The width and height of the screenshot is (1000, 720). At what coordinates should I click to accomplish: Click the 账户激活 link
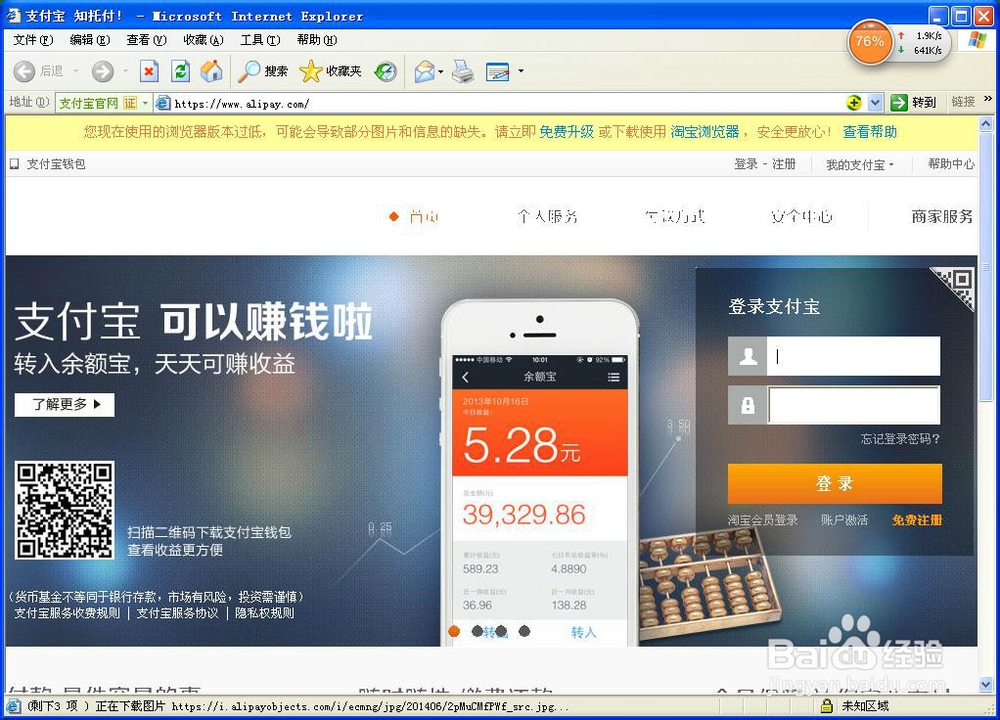click(844, 520)
